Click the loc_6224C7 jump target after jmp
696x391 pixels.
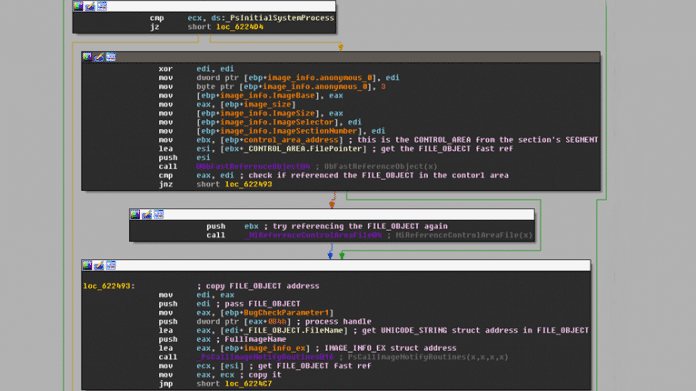click(x=249, y=384)
